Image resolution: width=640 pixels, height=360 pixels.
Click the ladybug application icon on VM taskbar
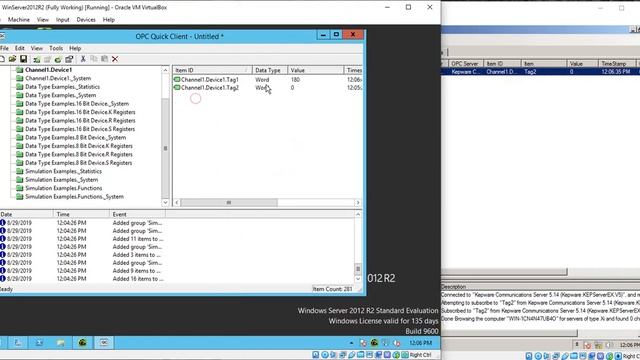(x=82, y=343)
